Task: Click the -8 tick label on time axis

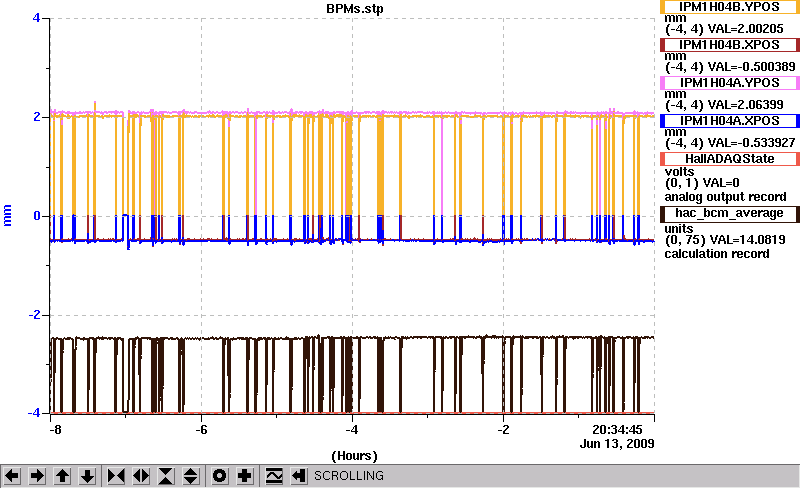Action: coord(55,430)
